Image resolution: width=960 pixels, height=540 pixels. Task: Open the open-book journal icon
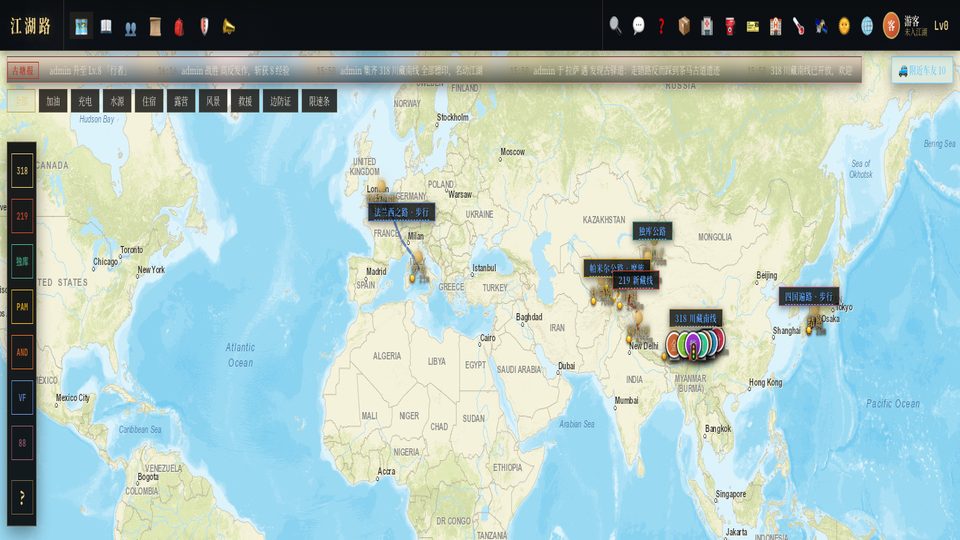pyautogui.click(x=106, y=26)
